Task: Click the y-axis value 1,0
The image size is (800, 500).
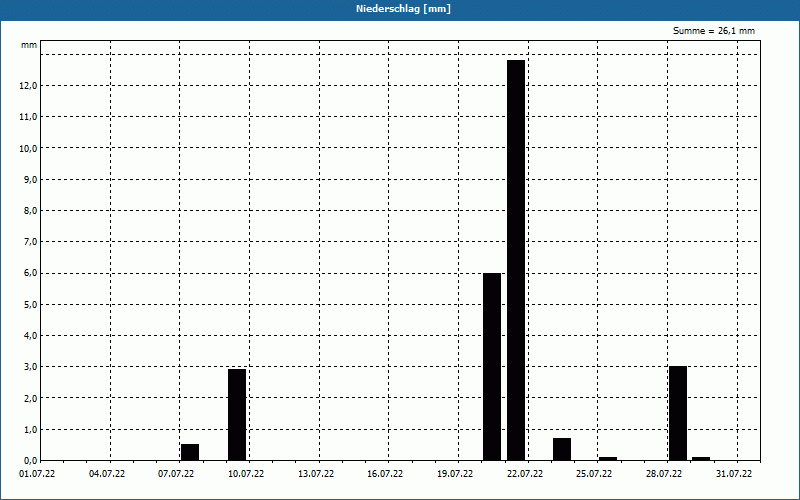Action: pyautogui.click(x=30, y=430)
